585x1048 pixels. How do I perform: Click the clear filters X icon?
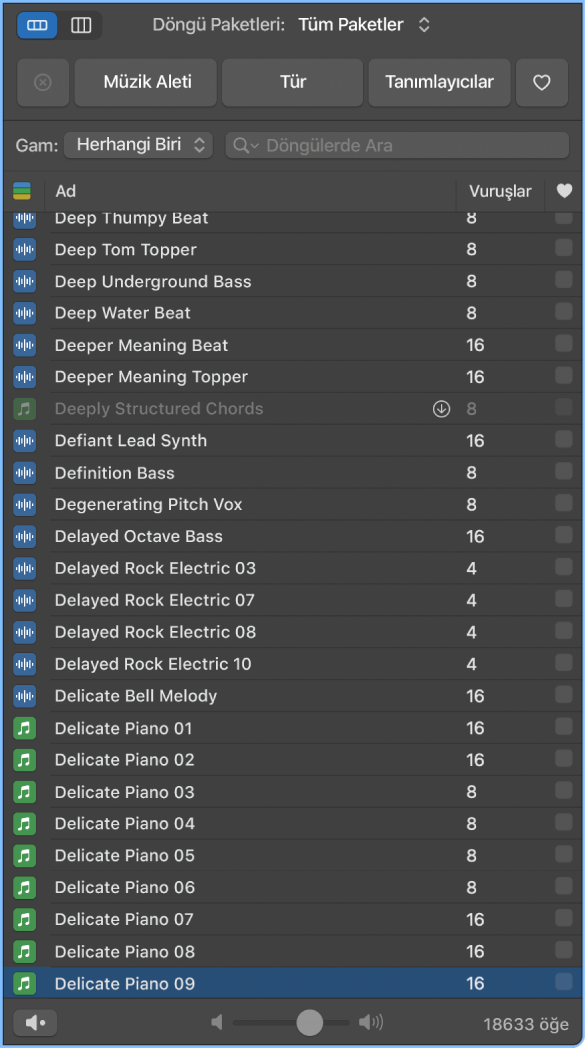43,83
